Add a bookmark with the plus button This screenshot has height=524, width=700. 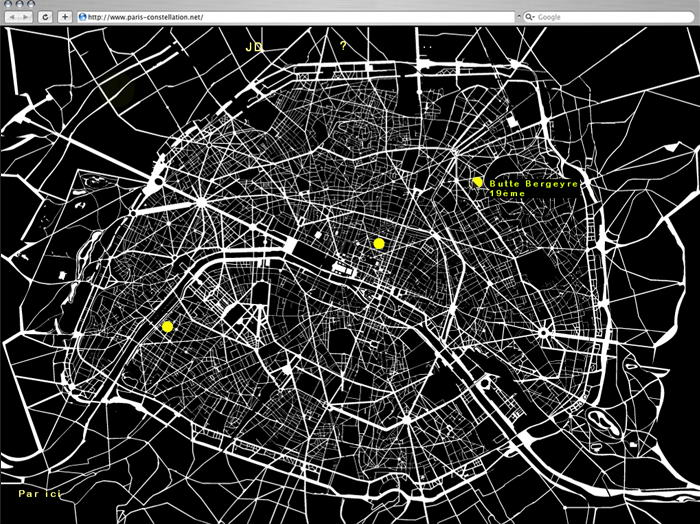[65, 17]
